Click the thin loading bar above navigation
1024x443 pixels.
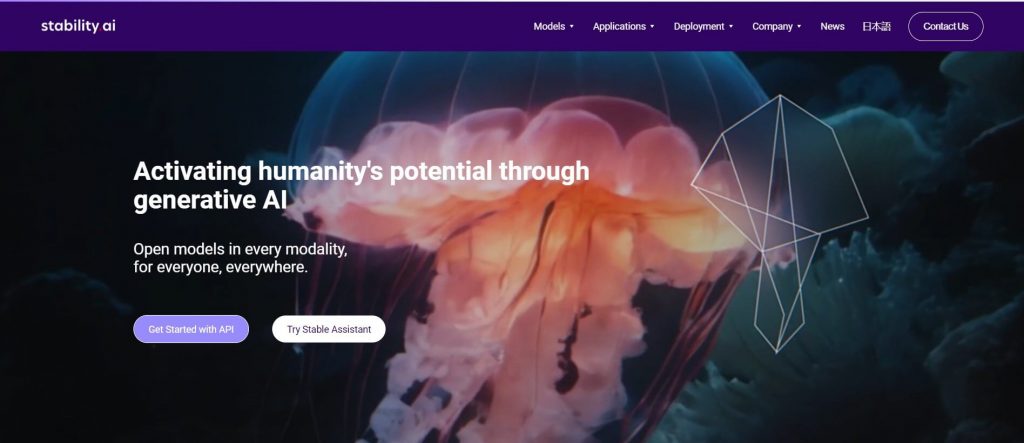512,1
